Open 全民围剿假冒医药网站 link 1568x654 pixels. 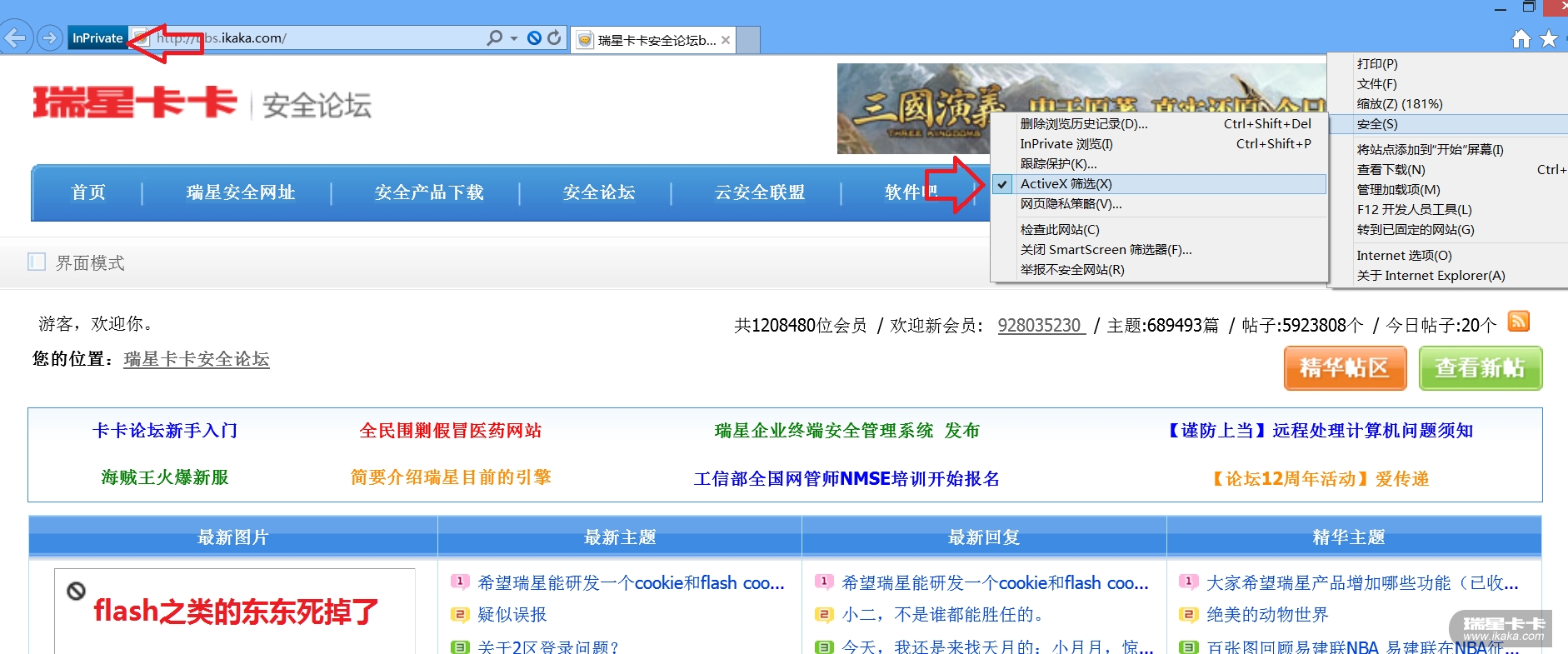point(450,431)
